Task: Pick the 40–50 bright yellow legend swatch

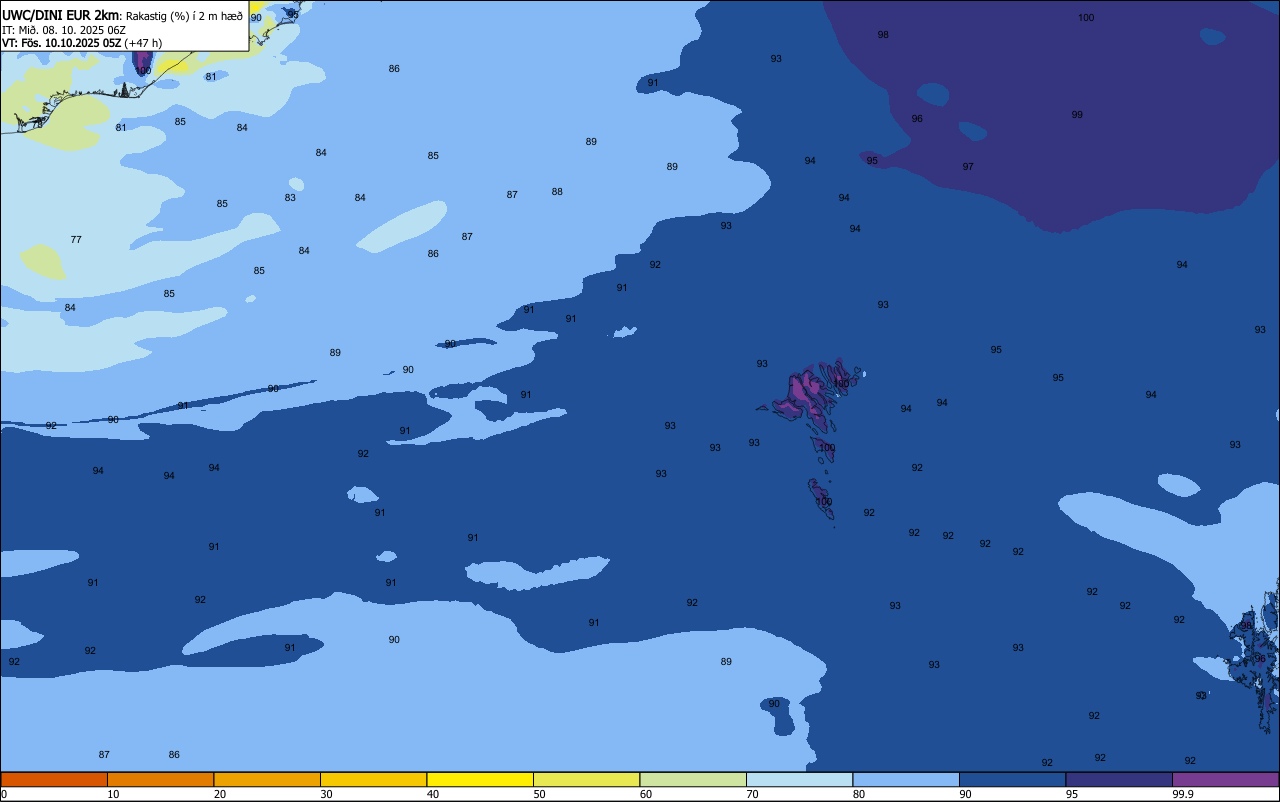Action: tap(480, 779)
